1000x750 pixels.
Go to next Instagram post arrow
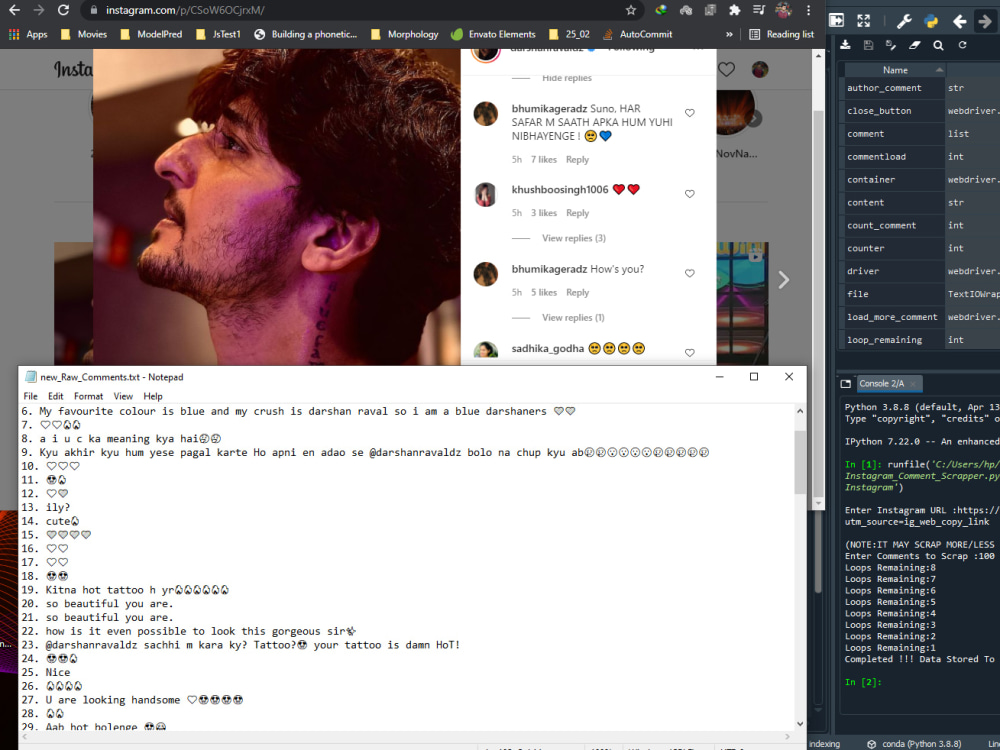point(783,279)
